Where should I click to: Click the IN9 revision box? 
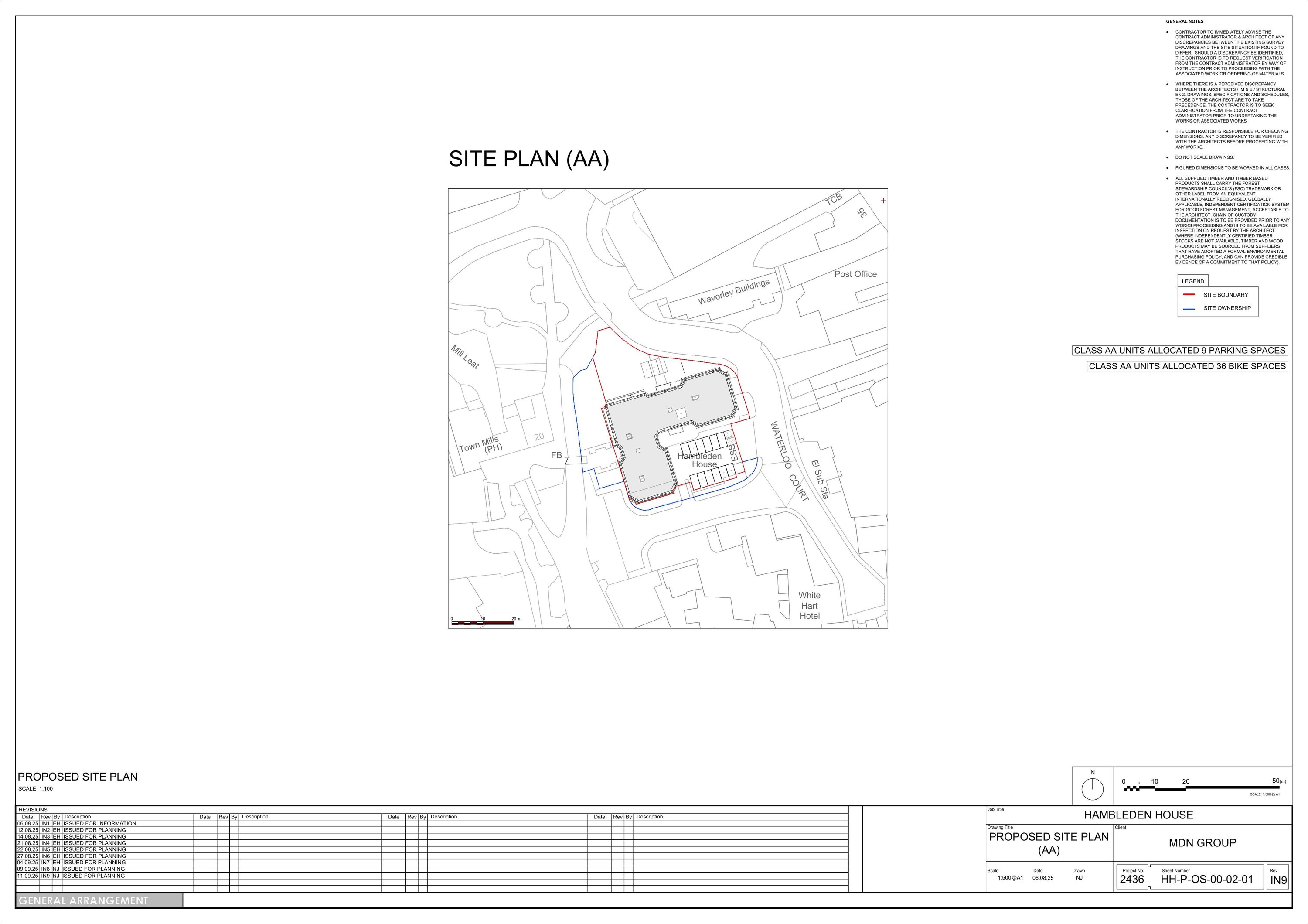pyautogui.click(x=1278, y=880)
